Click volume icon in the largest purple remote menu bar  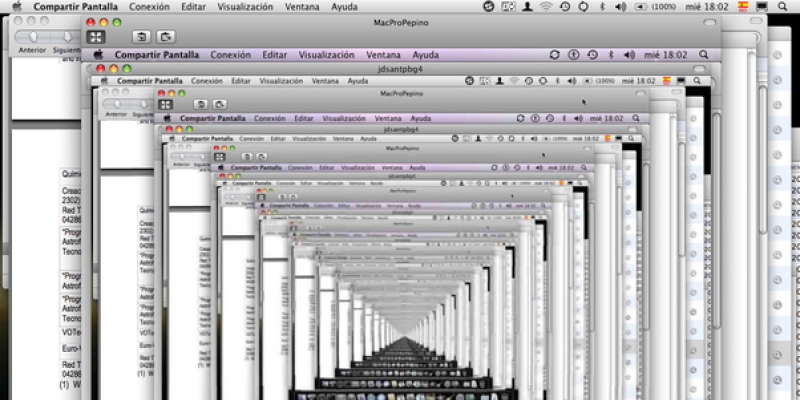(630, 55)
